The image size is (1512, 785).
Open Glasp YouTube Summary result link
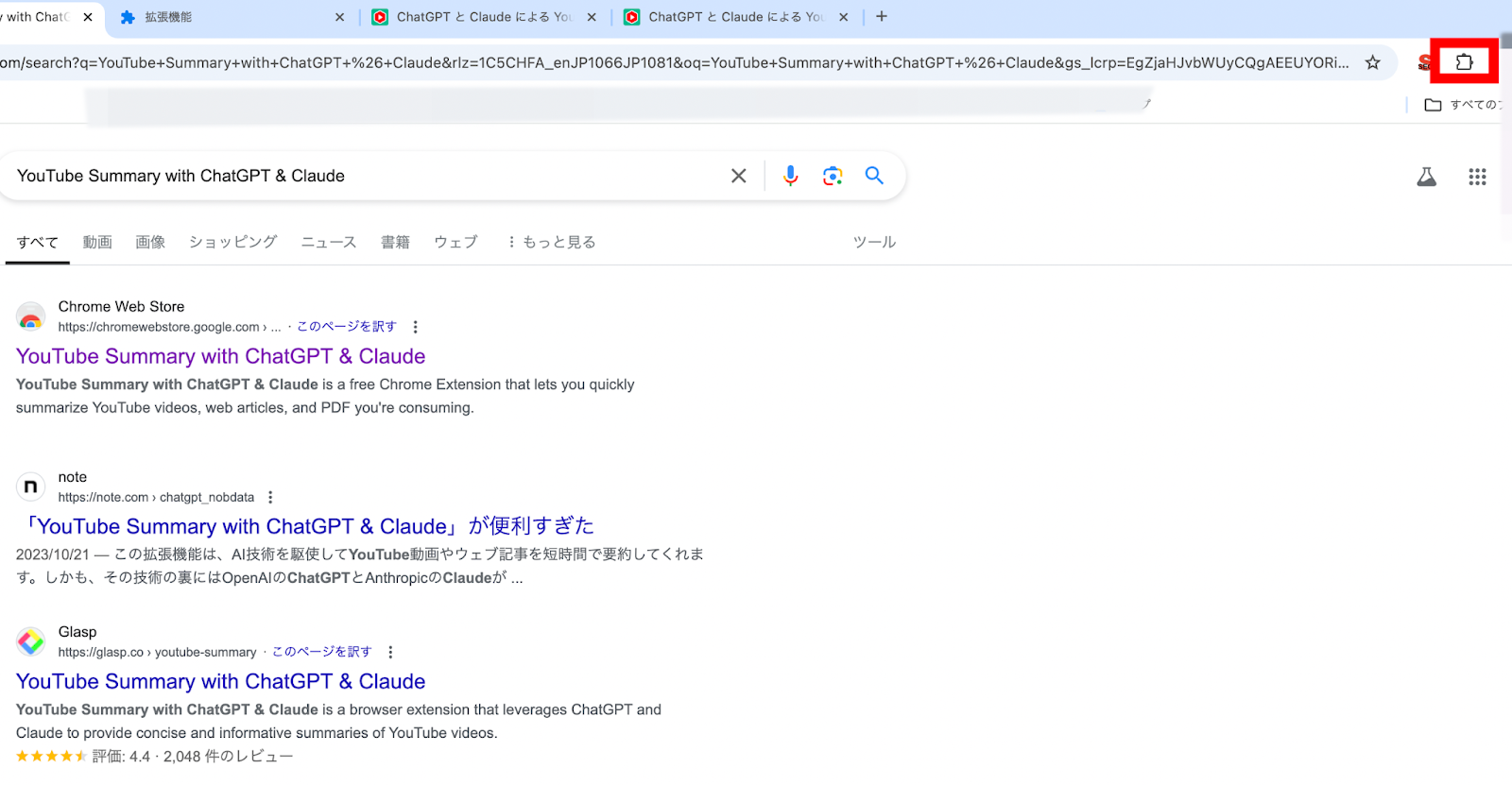[220, 681]
